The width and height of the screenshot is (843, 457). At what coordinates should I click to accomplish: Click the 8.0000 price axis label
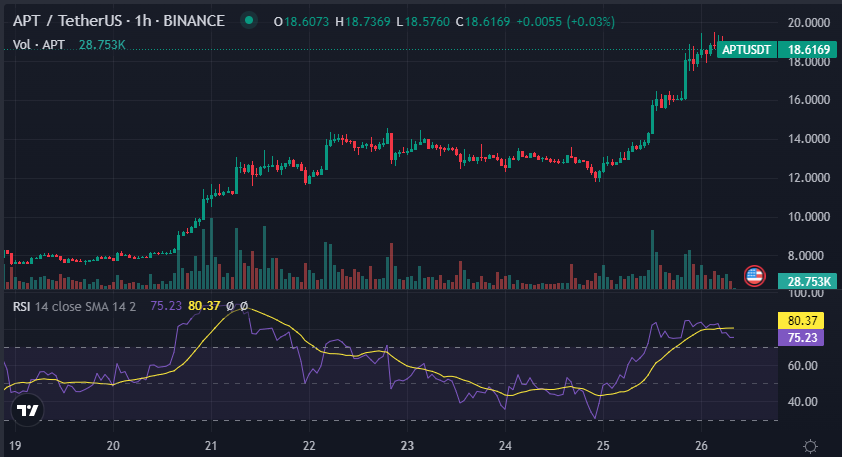tap(805, 256)
